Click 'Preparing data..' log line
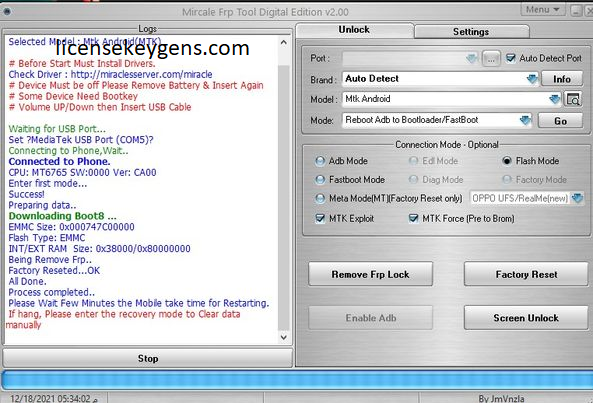 coord(42,205)
